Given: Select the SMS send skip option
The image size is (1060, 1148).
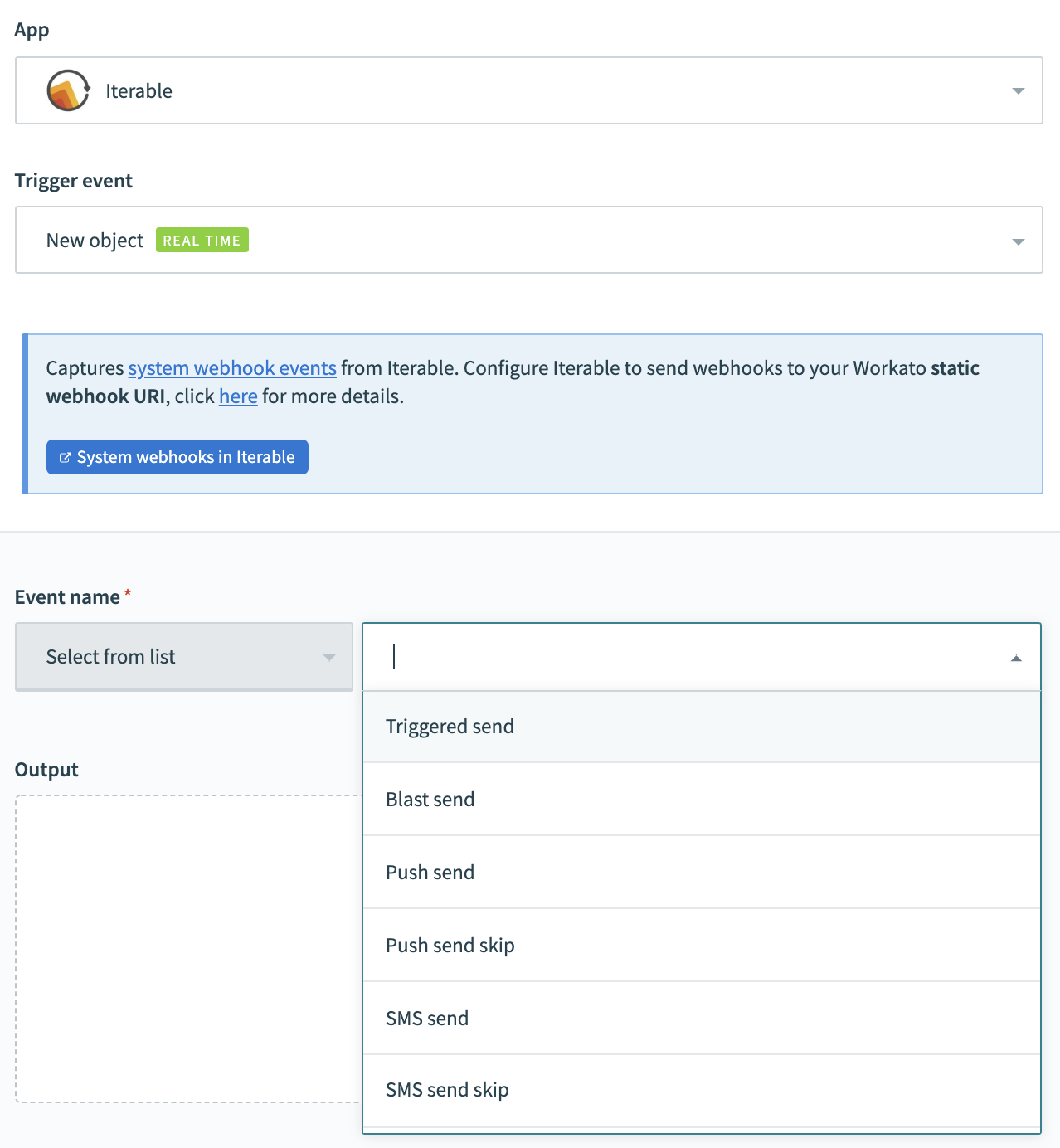Looking at the screenshot, I should click(447, 1090).
